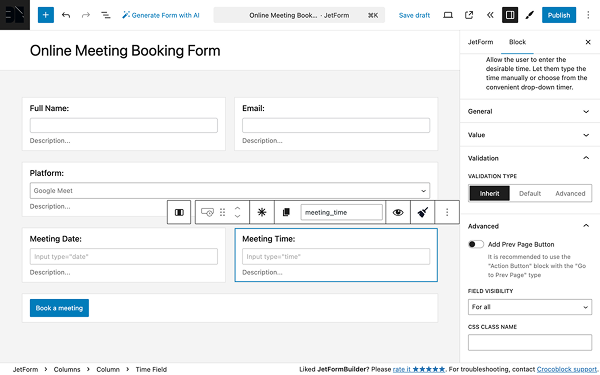
Task: Expand the Value panel
Action: click(x=530, y=135)
